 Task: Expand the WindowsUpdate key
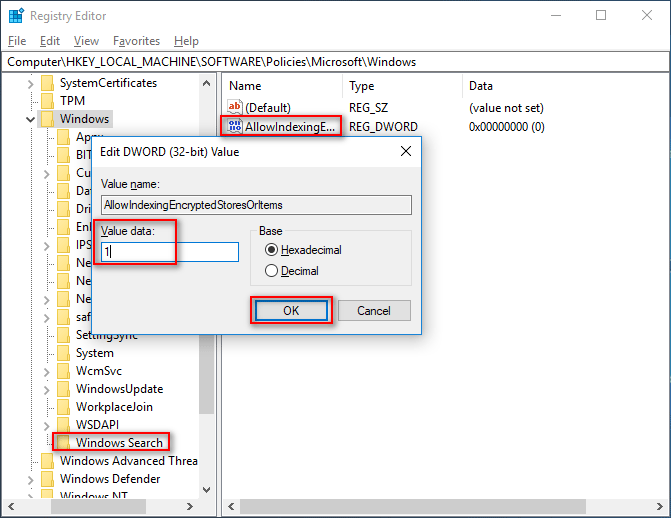click(x=47, y=390)
